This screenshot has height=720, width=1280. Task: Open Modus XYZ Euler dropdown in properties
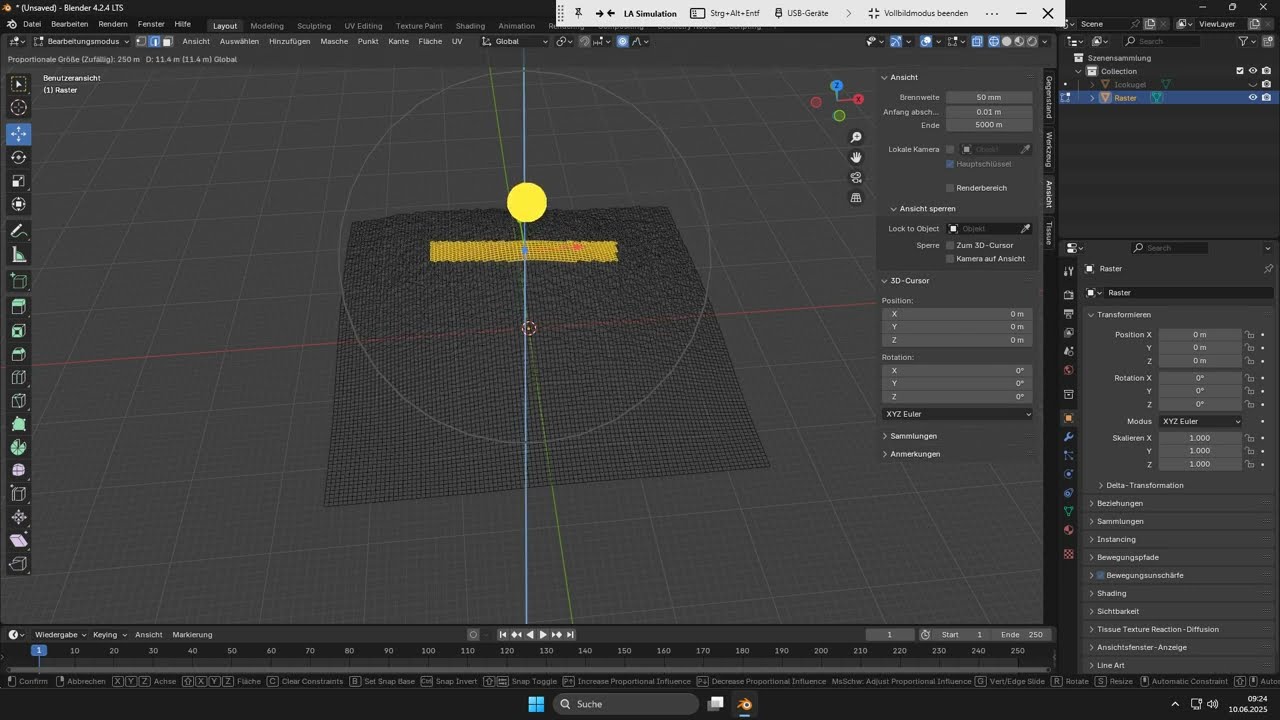coord(1201,421)
